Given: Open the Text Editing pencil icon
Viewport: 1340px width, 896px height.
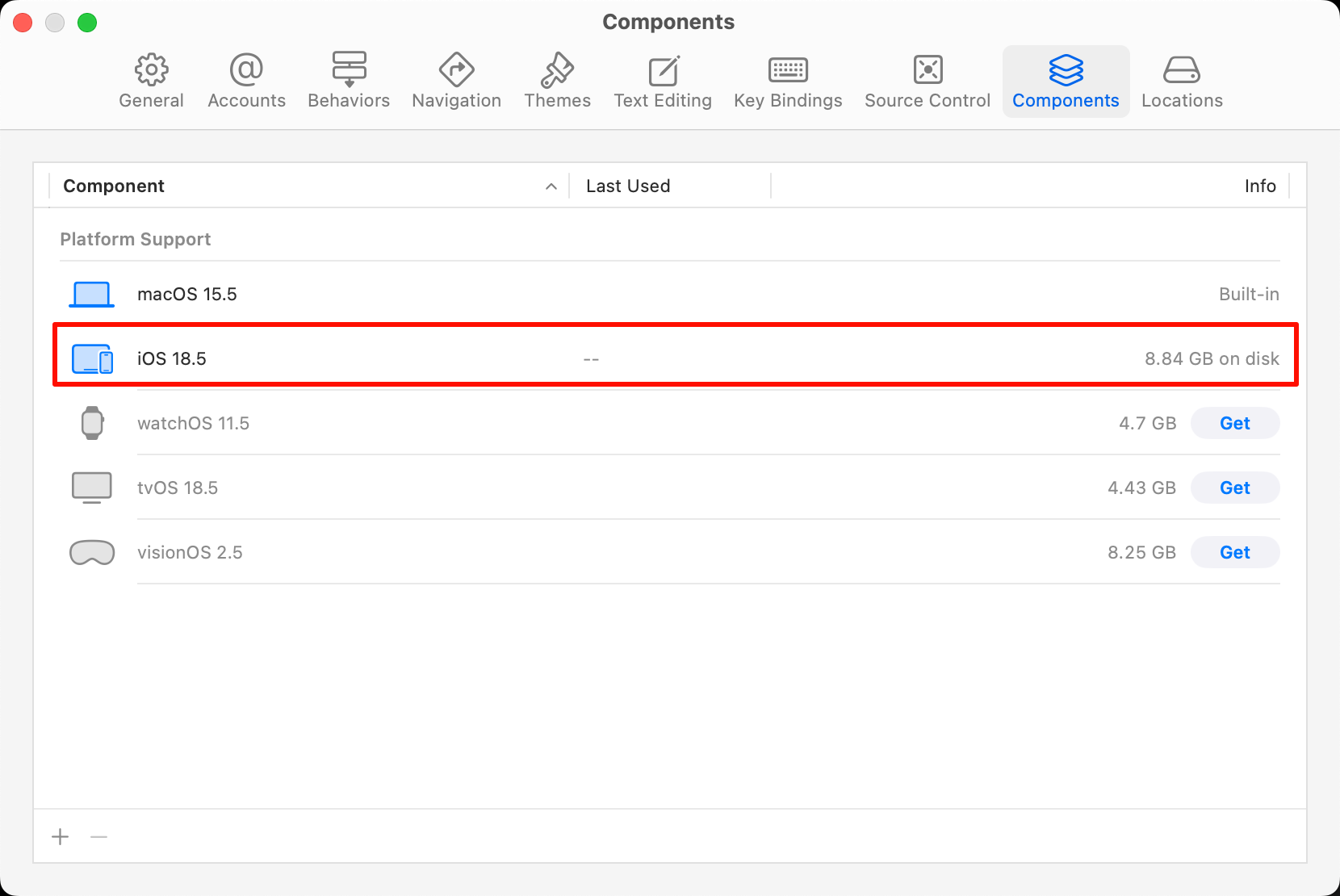Looking at the screenshot, I should pos(664,70).
